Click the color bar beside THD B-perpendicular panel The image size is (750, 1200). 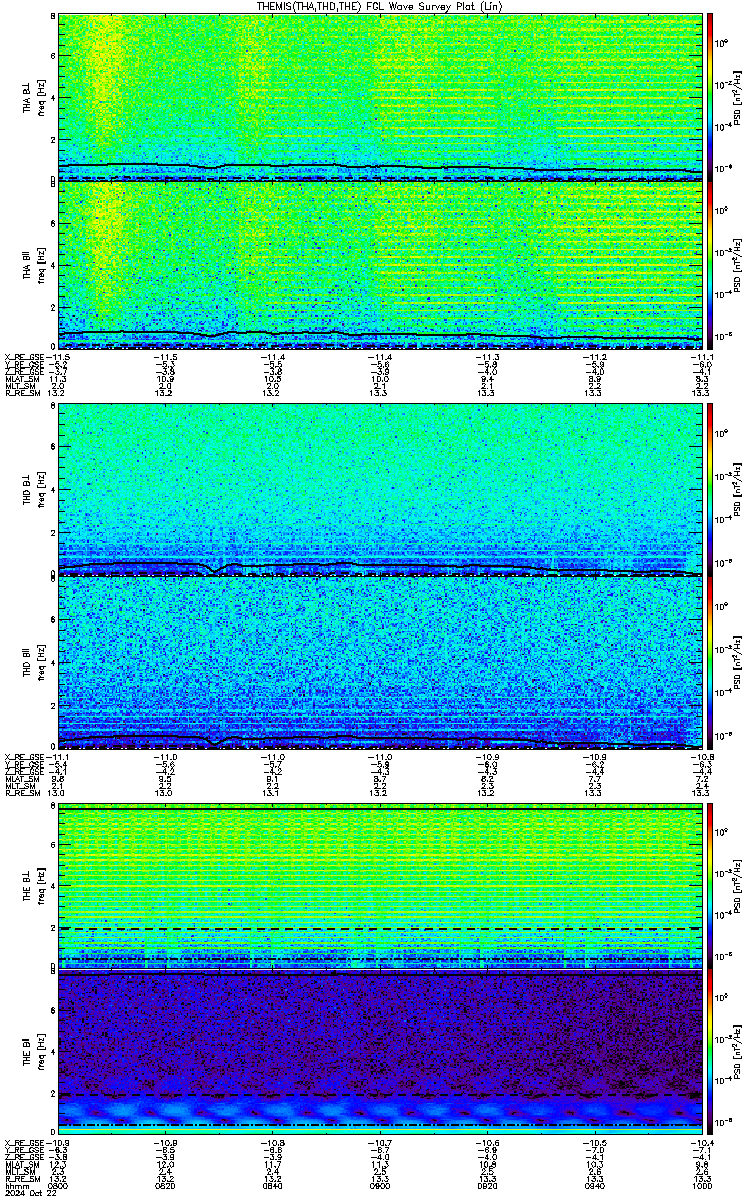[709, 489]
